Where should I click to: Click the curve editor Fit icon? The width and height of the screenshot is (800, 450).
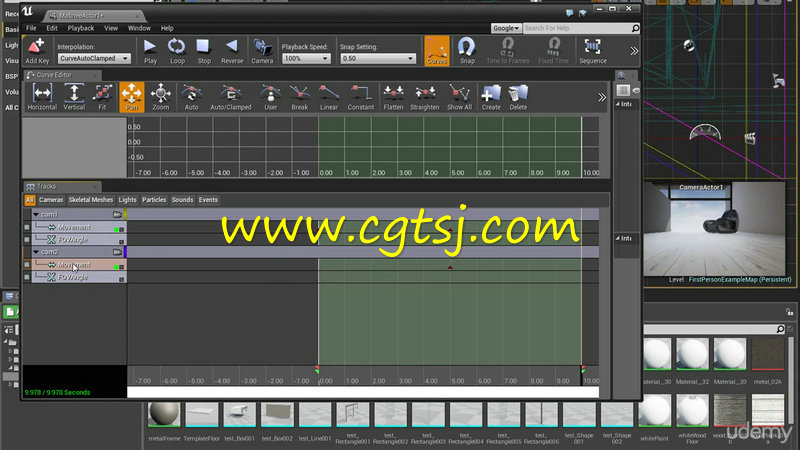[102, 97]
